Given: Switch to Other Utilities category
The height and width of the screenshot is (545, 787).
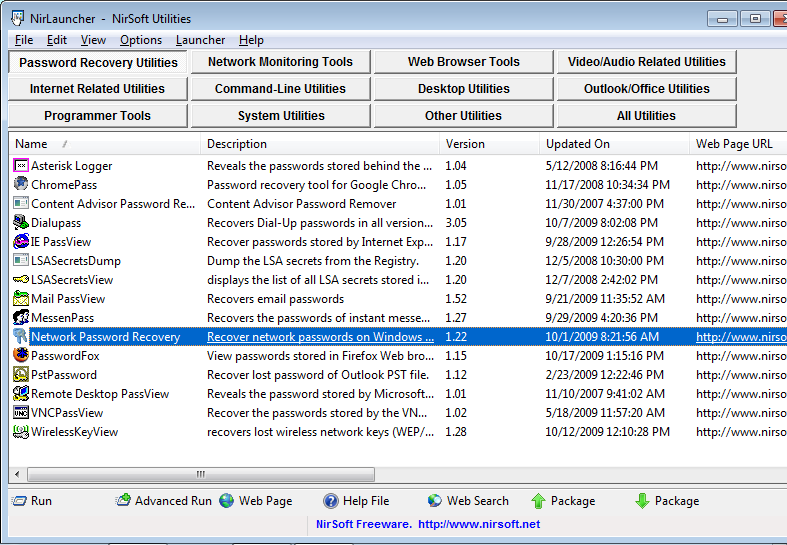Looking at the screenshot, I should 464,116.
